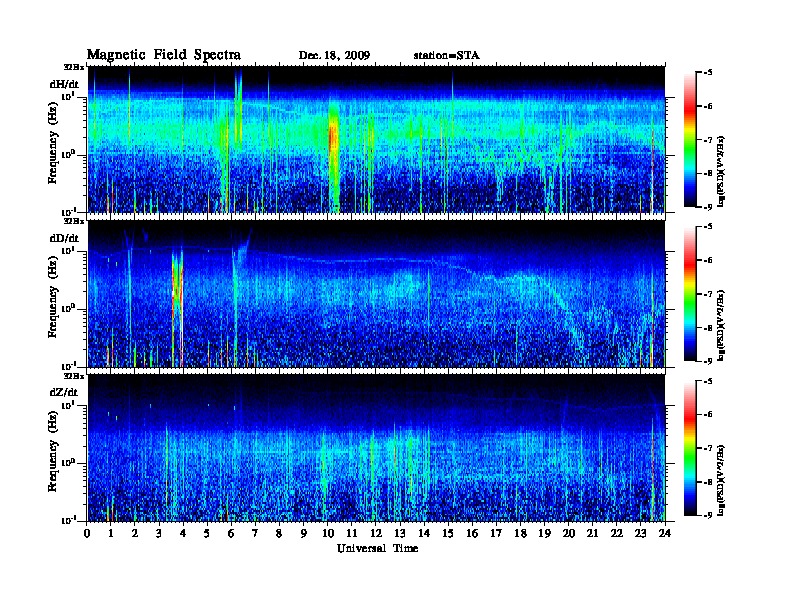The image size is (792, 612).
Task: Click hour 14 on the Universal Time axis
Action: (424, 533)
